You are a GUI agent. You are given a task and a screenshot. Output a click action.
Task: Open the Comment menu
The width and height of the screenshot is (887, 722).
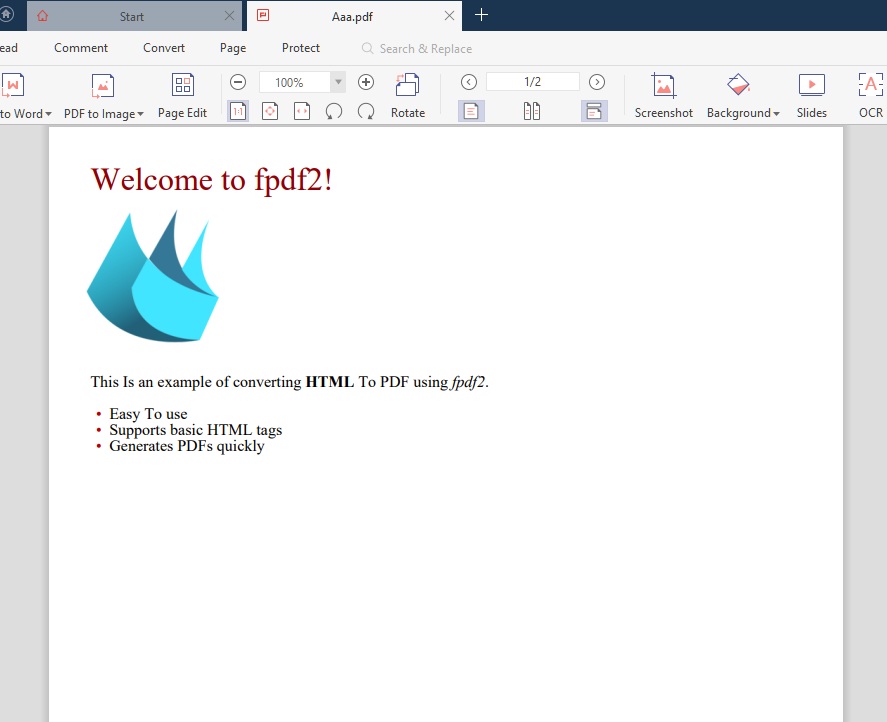coord(81,48)
